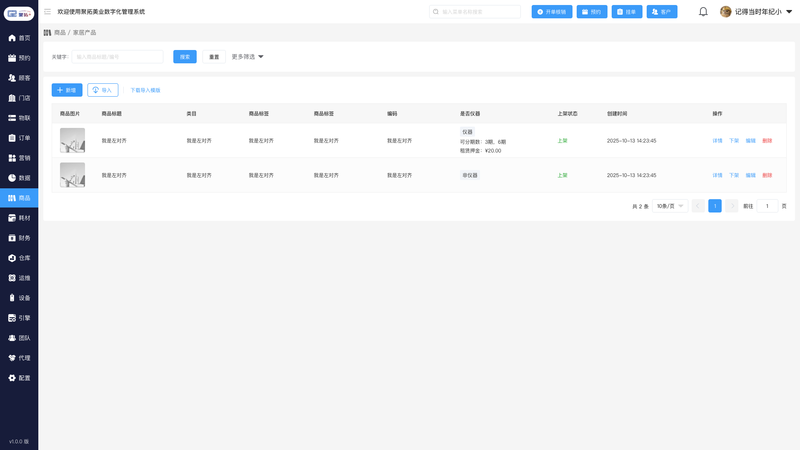Open 数据 data in the sidebar
Image resolution: width=800 pixels, height=450 pixels.
click(19, 178)
